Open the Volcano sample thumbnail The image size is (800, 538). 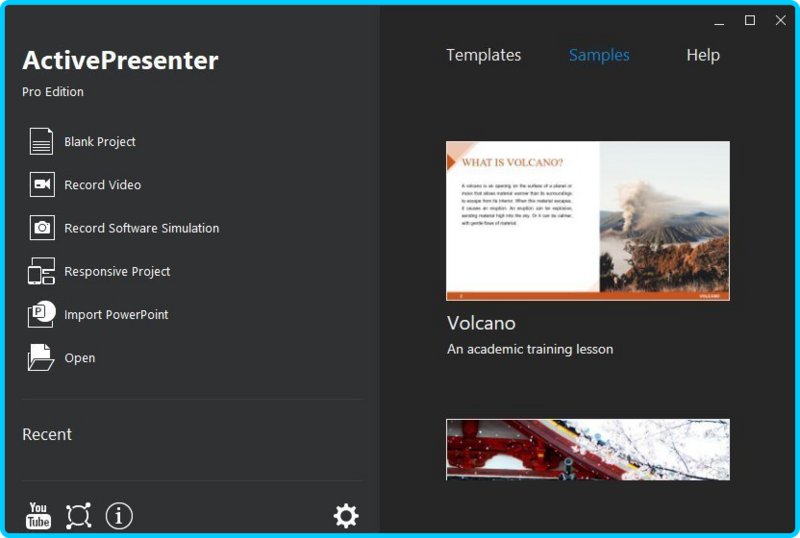588,221
